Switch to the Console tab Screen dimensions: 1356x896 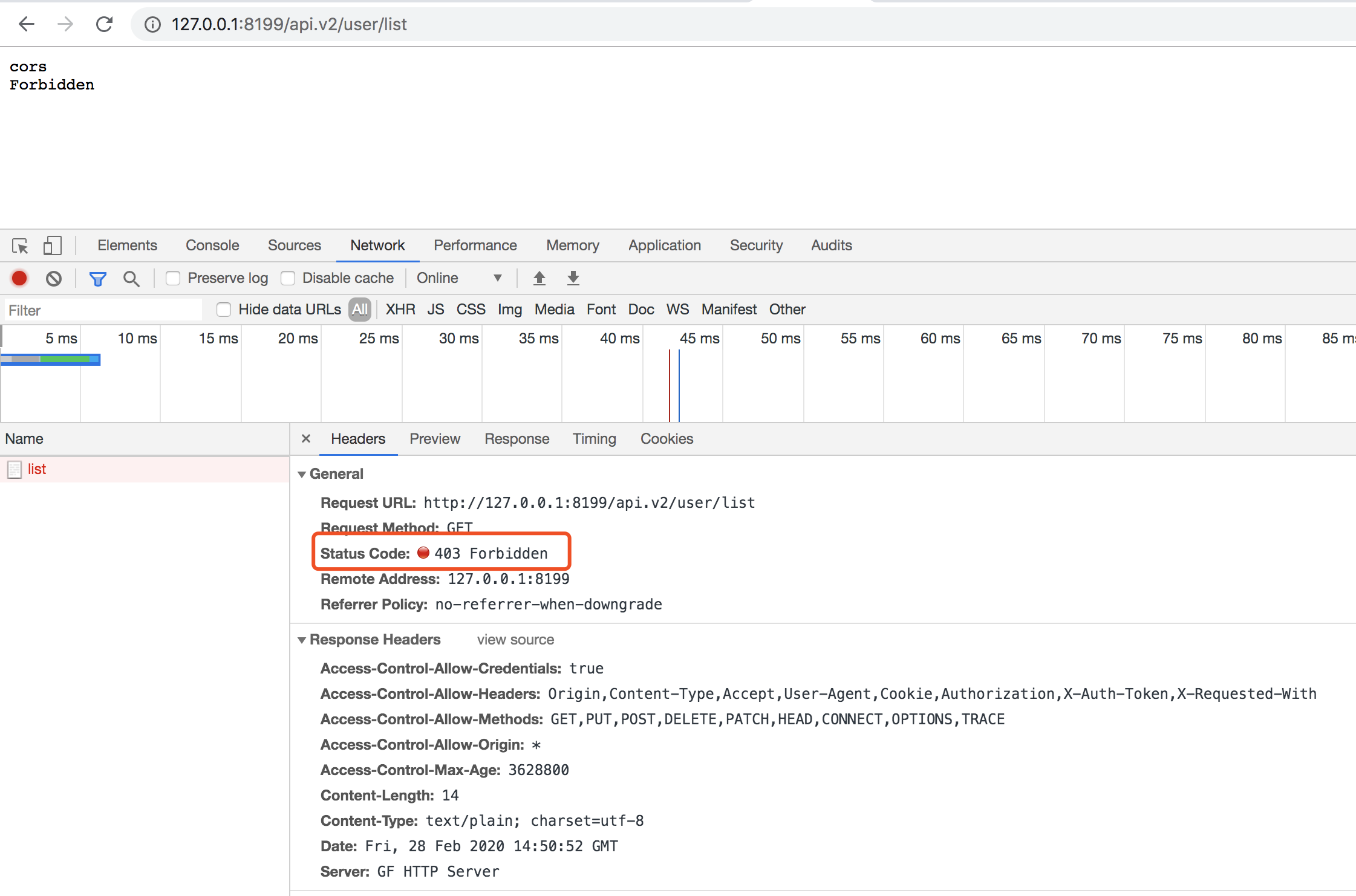click(212, 245)
